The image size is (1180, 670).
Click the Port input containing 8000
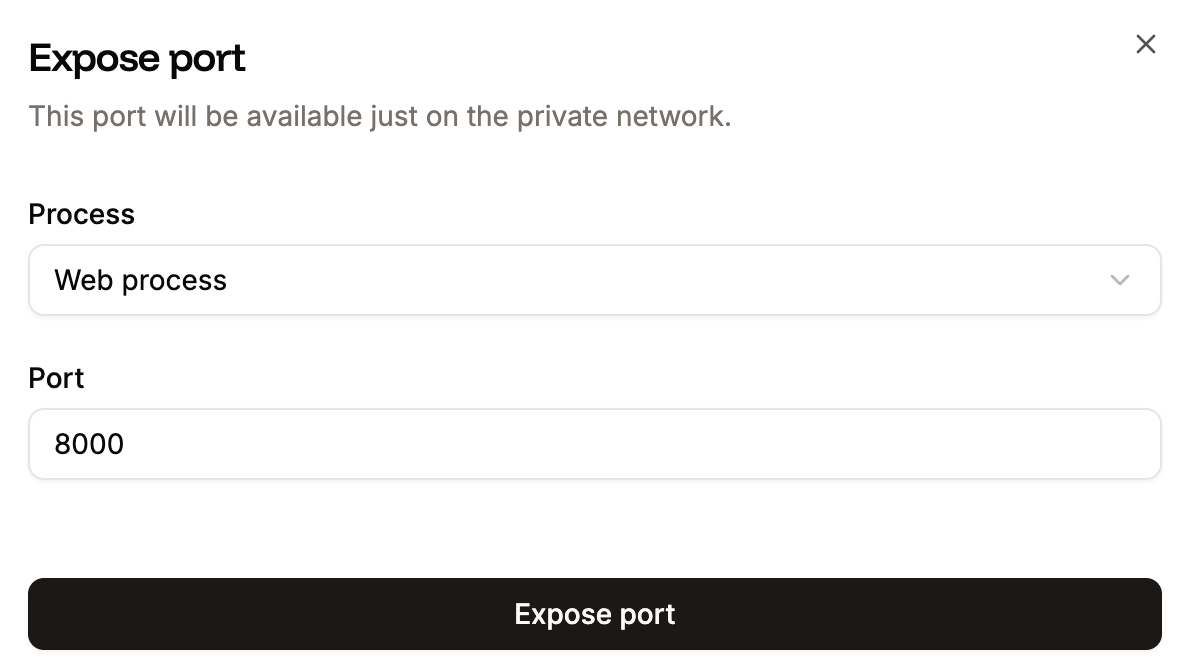(x=595, y=443)
